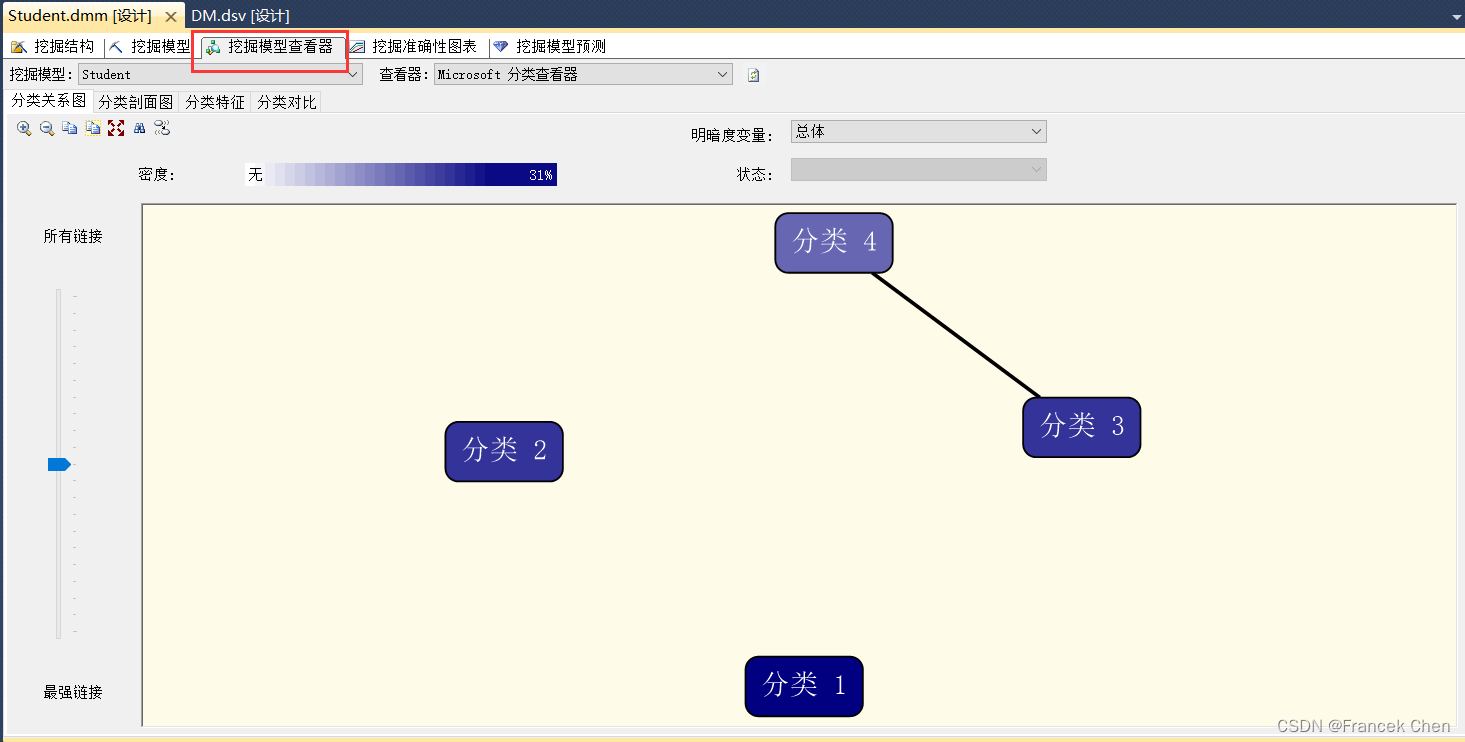
Task: Click the 无 density label
Action: [x=255, y=175]
